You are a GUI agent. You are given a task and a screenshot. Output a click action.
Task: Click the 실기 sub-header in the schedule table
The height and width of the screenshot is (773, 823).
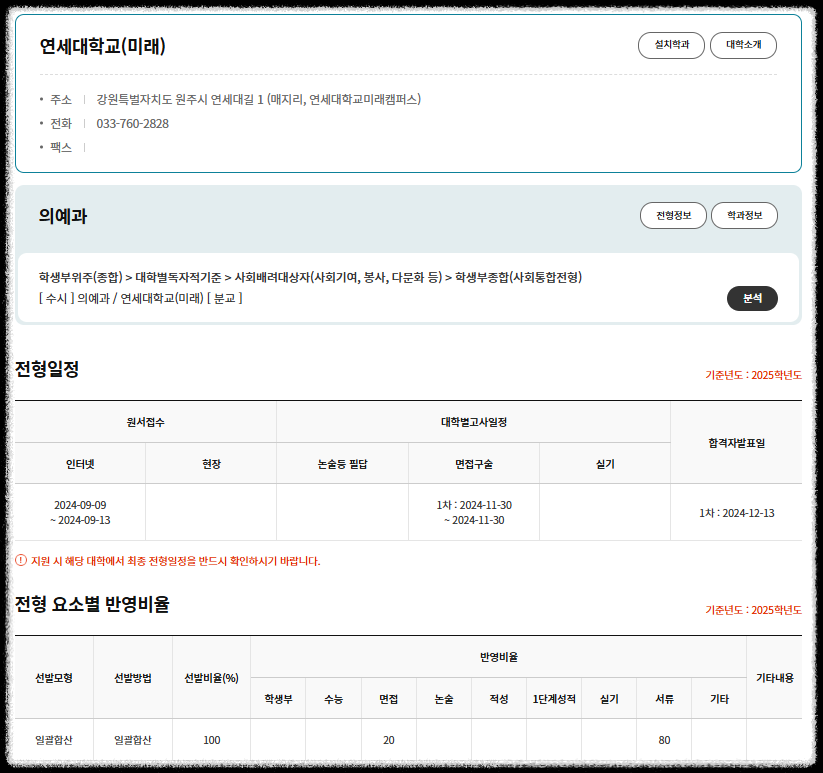point(605,464)
